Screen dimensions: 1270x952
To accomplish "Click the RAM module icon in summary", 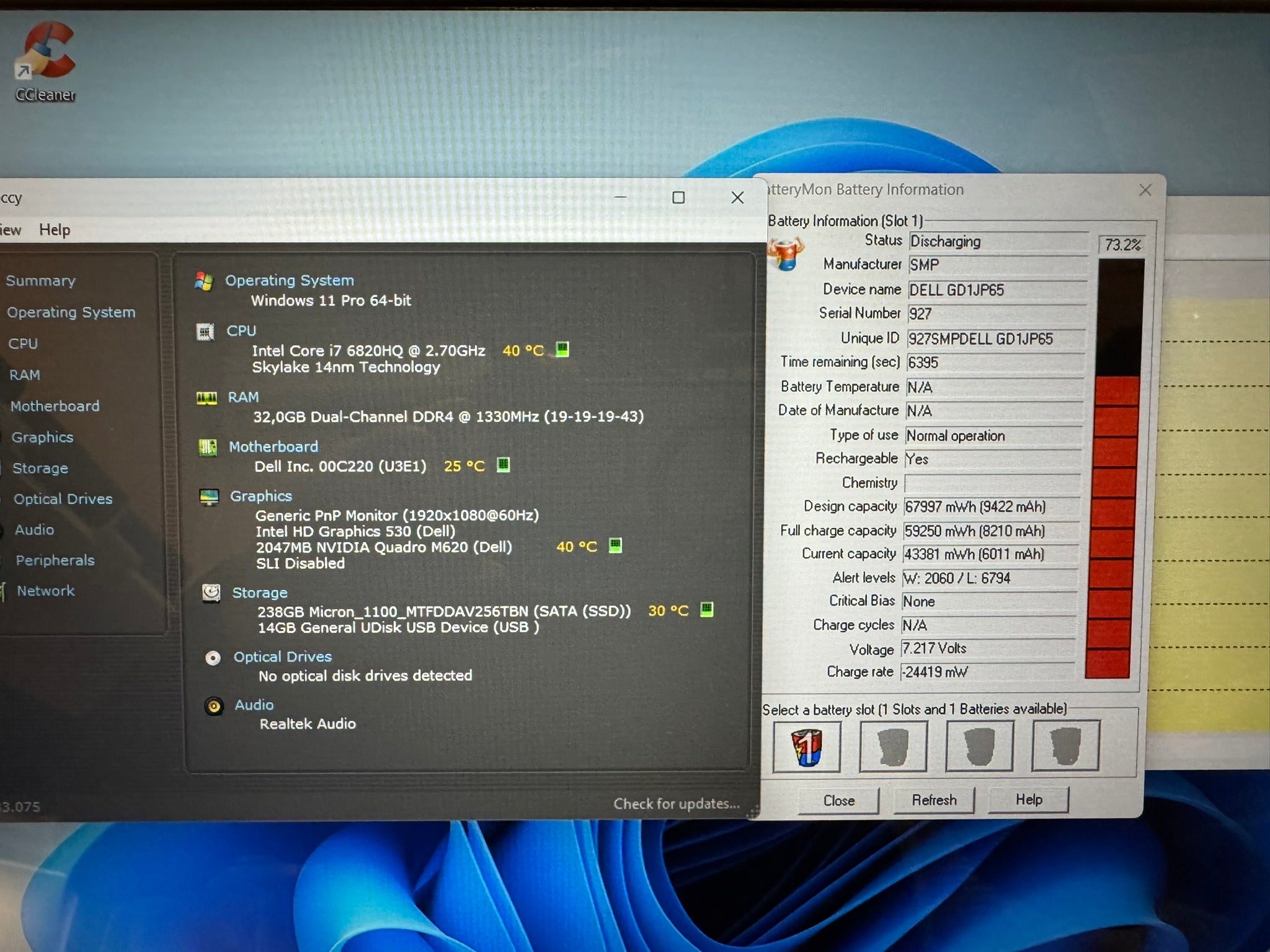I will tap(206, 397).
